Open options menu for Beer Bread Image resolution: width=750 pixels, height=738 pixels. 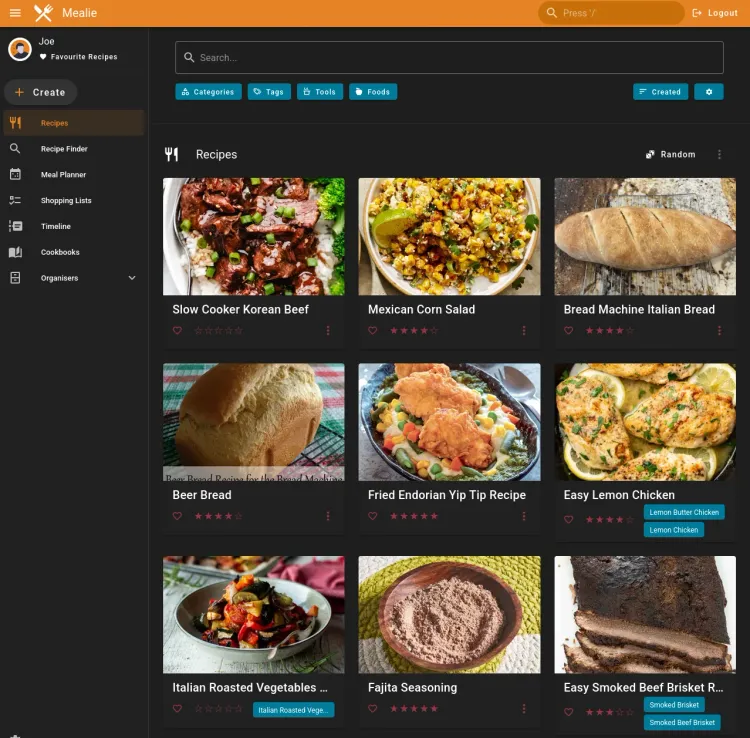[x=328, y=516]
